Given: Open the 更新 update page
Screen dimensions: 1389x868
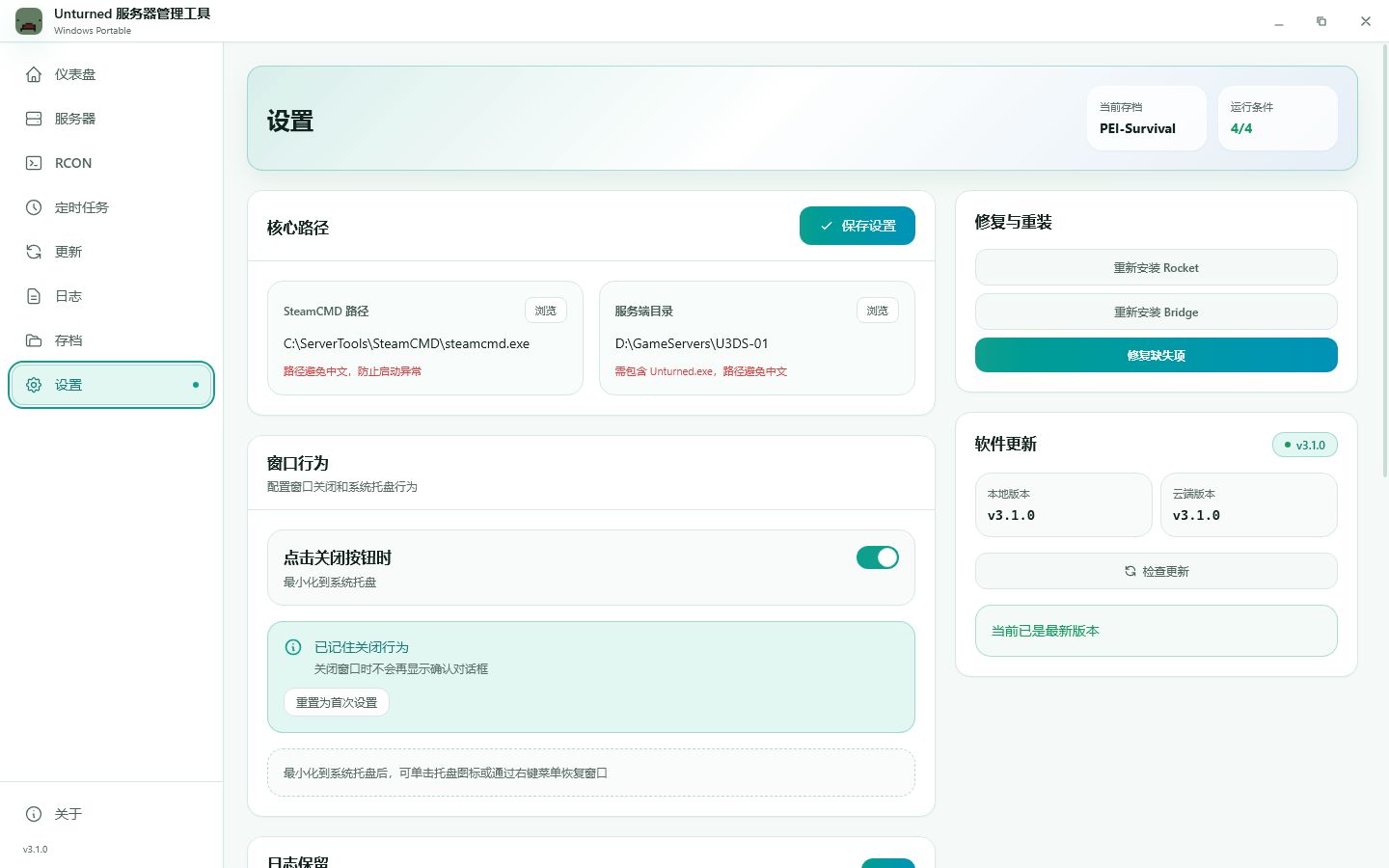Looking at the screenshot, I should click(111, 252).
